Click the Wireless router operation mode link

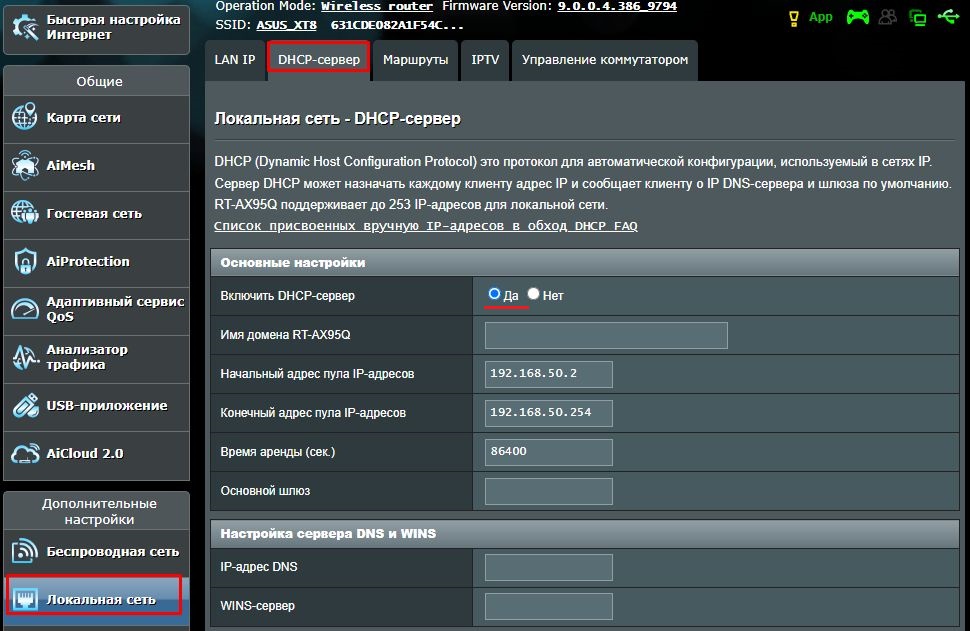[x=377, y=6]
